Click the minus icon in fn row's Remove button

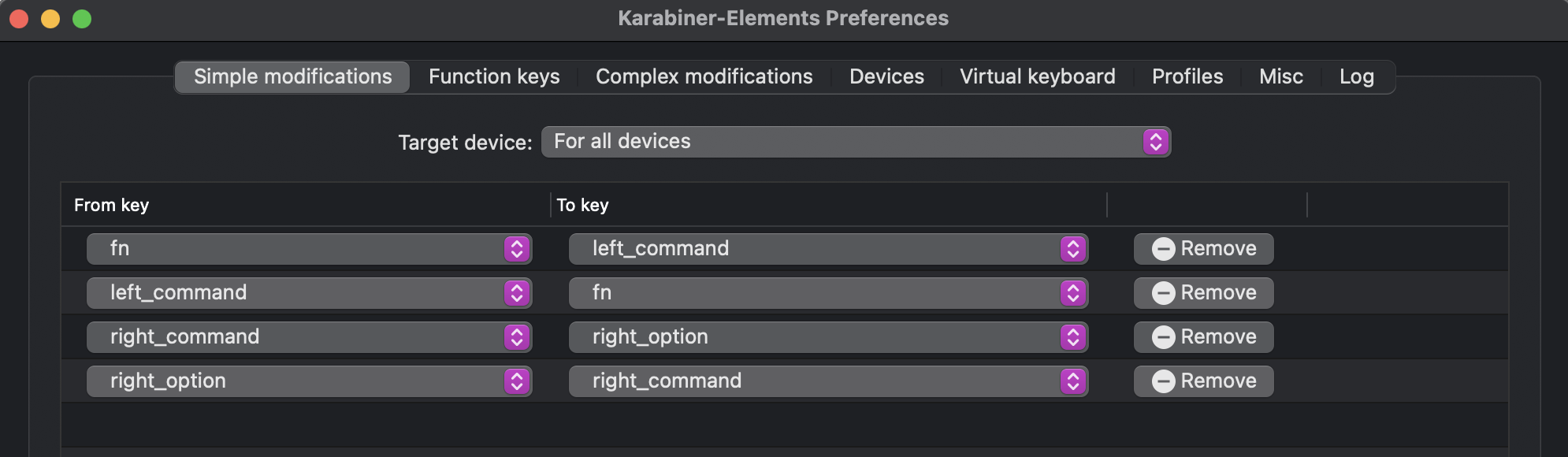tap(1163, 249)
